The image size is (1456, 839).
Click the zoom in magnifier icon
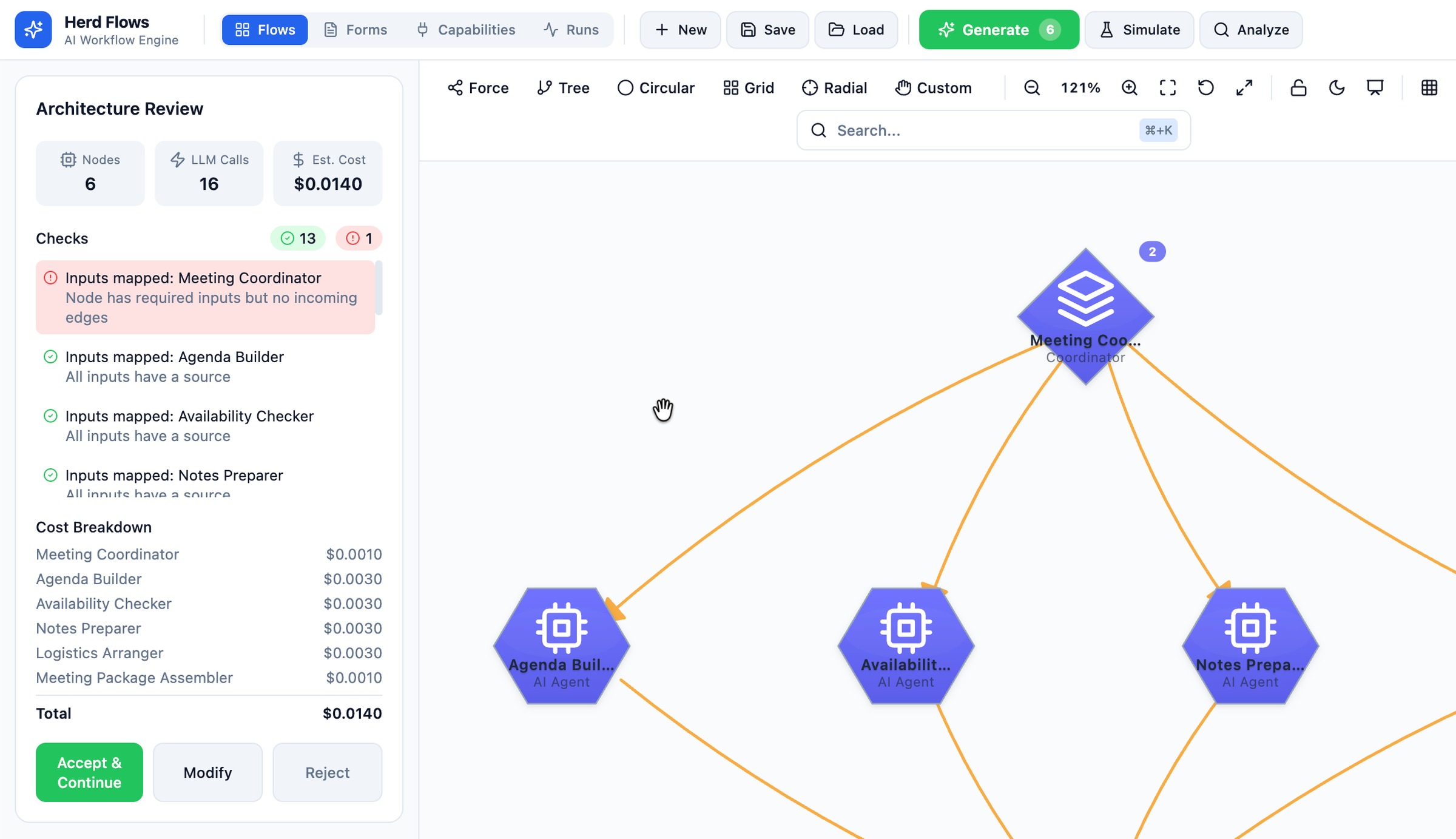1129,88
